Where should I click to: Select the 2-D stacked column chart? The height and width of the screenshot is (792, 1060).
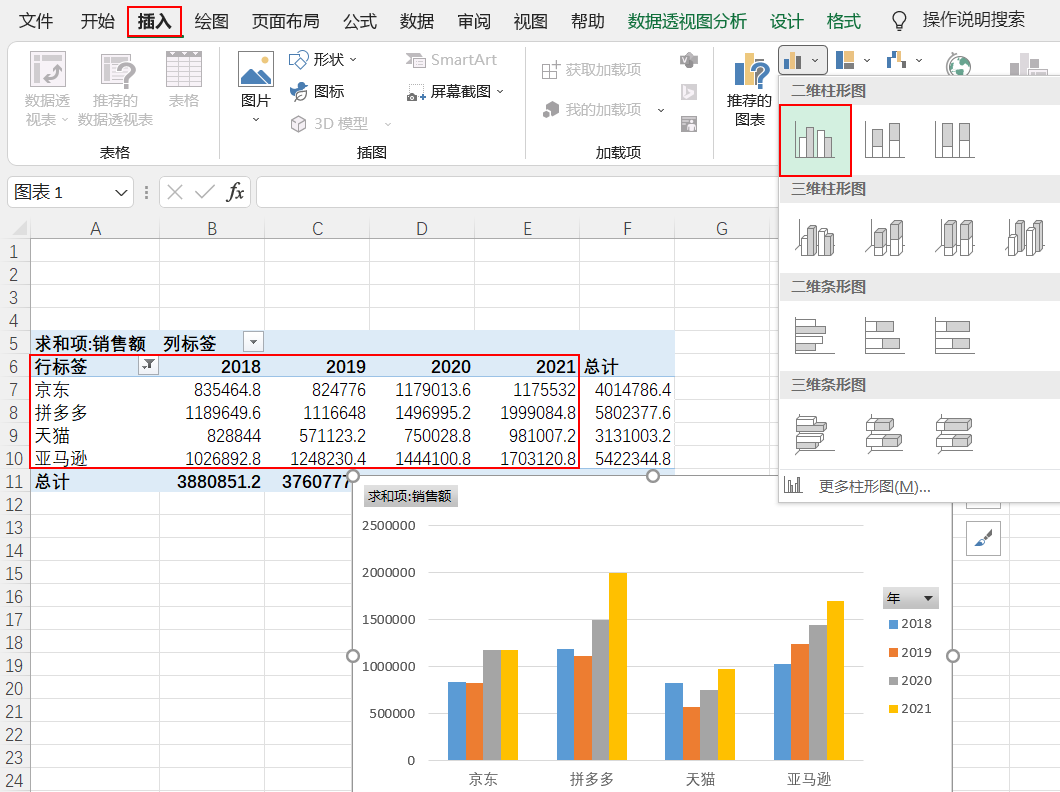(x=884, y=140)
